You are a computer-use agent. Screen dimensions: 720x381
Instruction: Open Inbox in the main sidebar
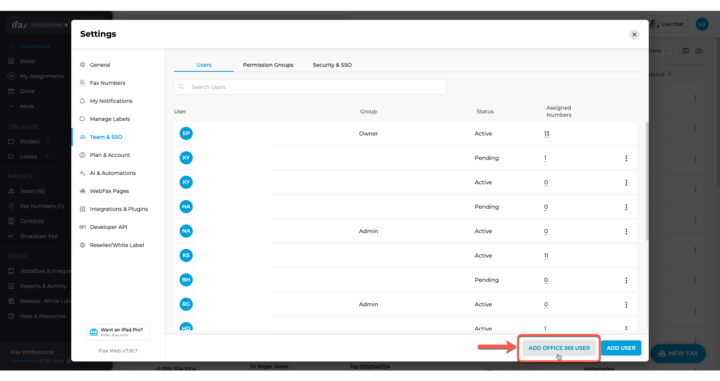27,61
